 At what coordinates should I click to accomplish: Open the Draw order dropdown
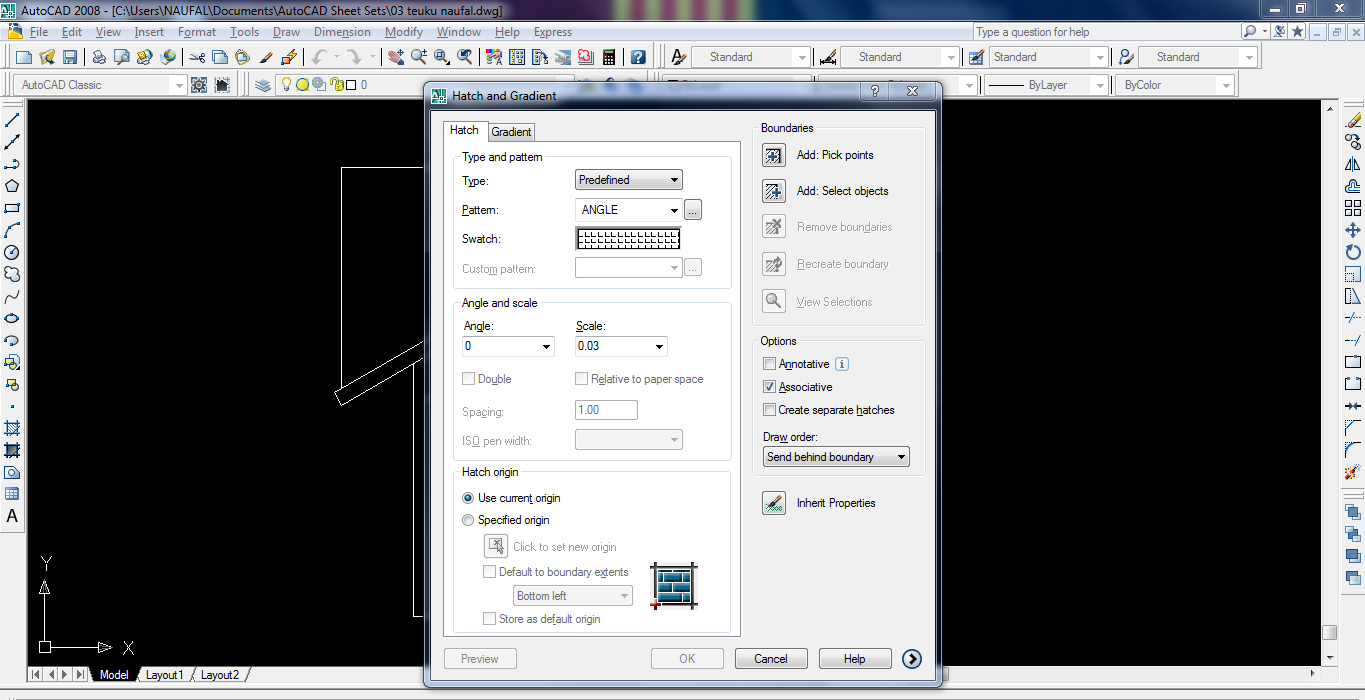[x=836, y=457]
